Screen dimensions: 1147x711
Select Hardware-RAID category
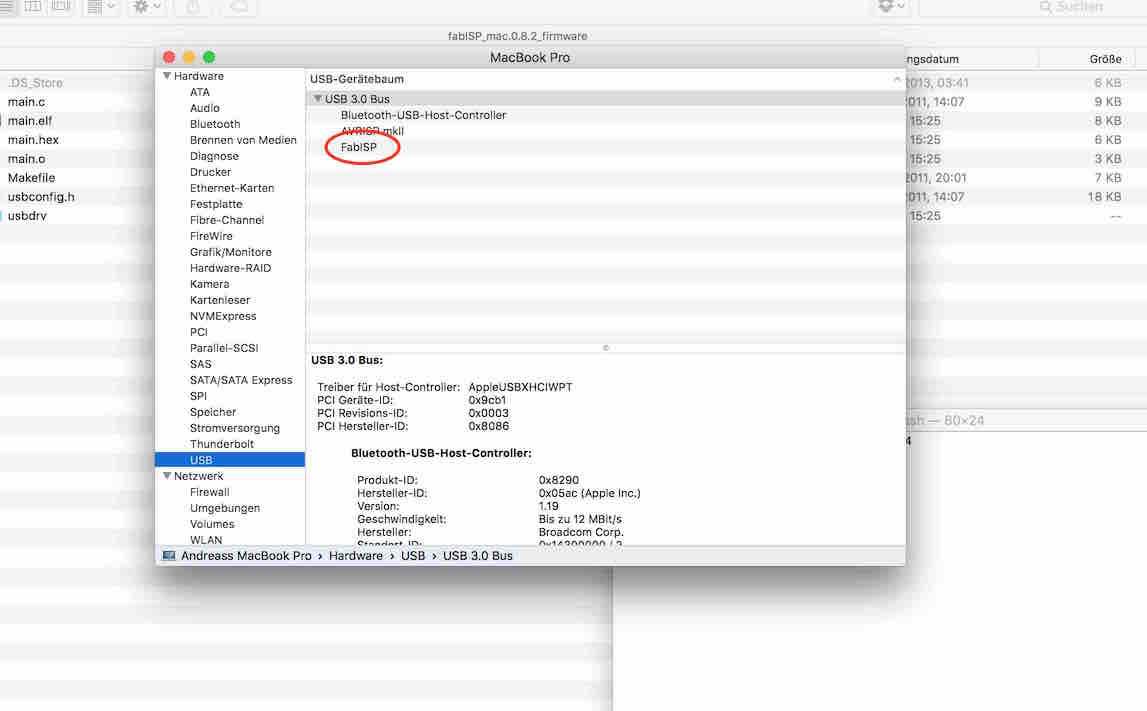click(x=230, y=268)
